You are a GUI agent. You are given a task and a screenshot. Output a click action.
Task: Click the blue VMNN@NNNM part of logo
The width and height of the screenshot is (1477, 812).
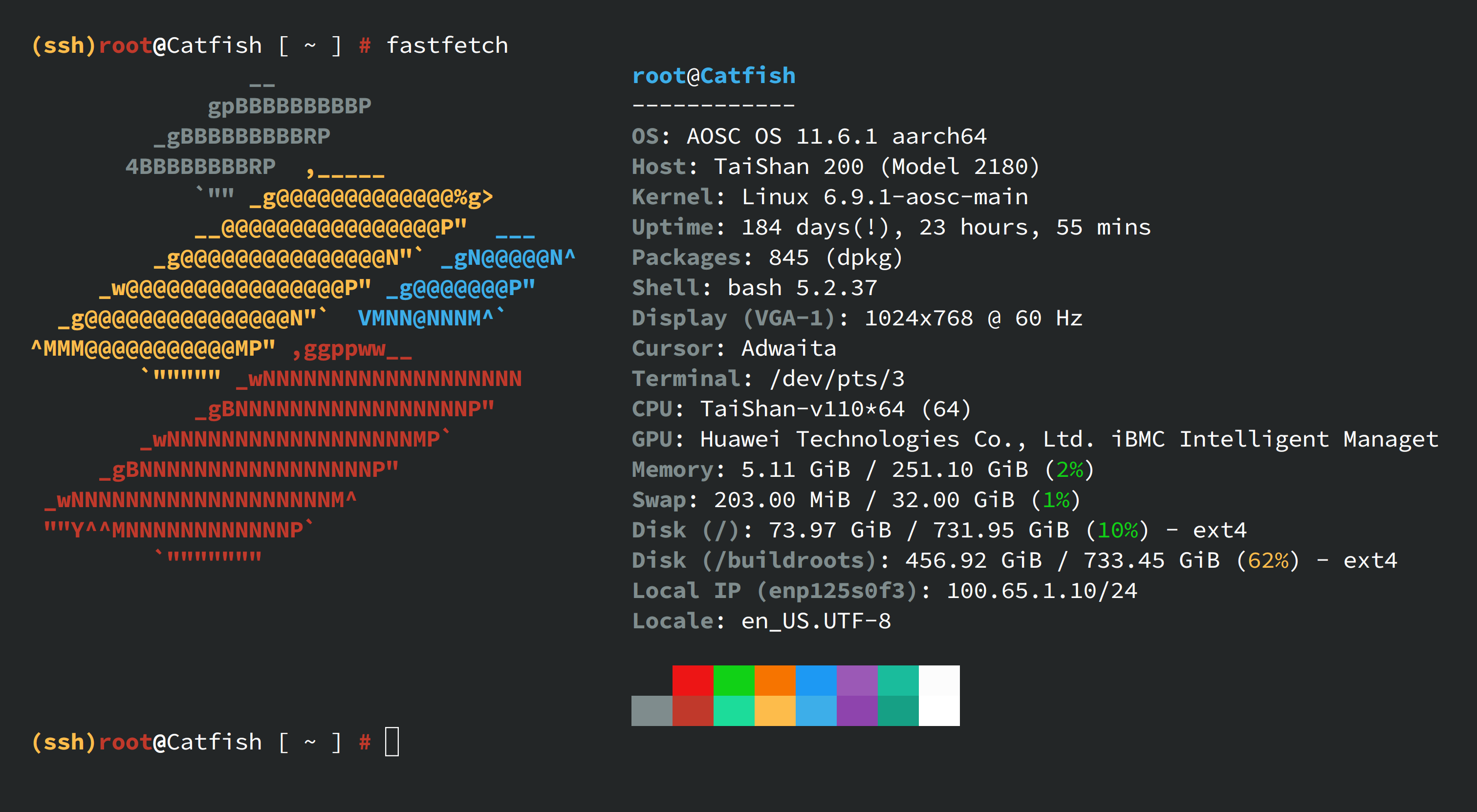tap(425, 318)
